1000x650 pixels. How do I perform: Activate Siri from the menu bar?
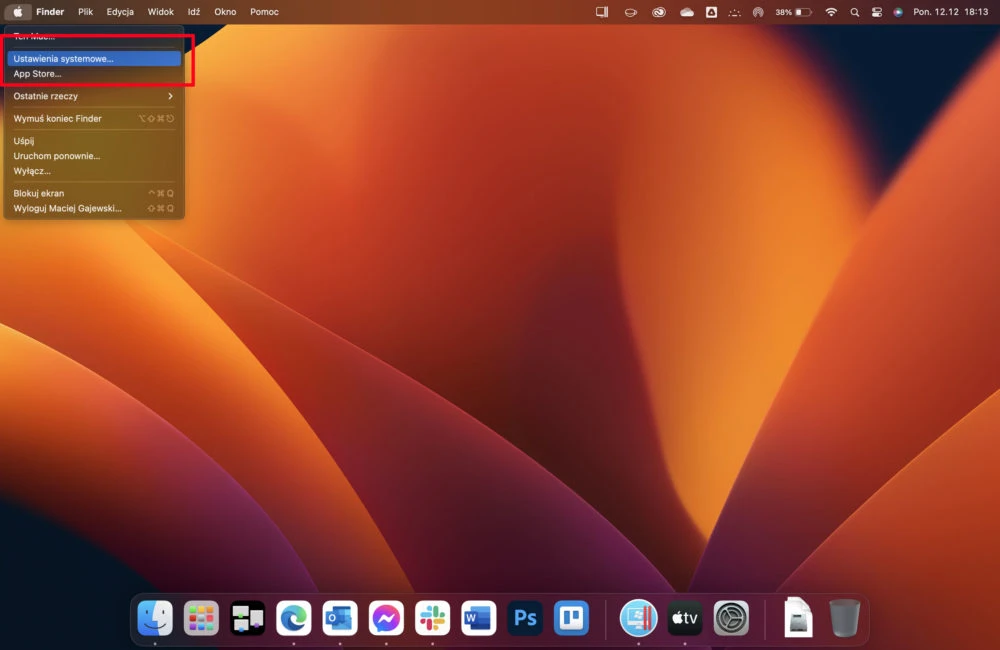(898, 11)
